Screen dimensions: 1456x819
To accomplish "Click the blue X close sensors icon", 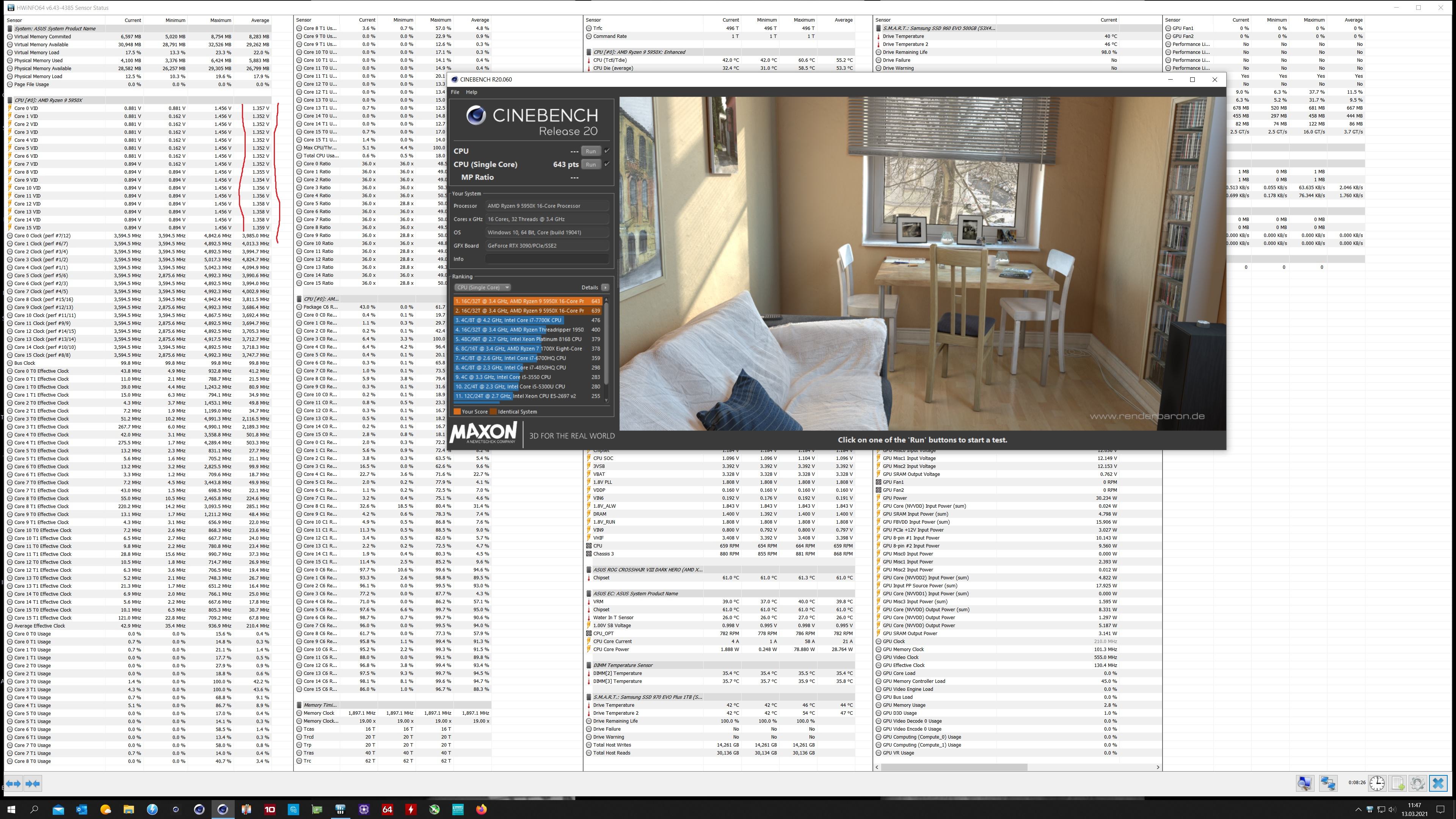I will click(1438, 783).
